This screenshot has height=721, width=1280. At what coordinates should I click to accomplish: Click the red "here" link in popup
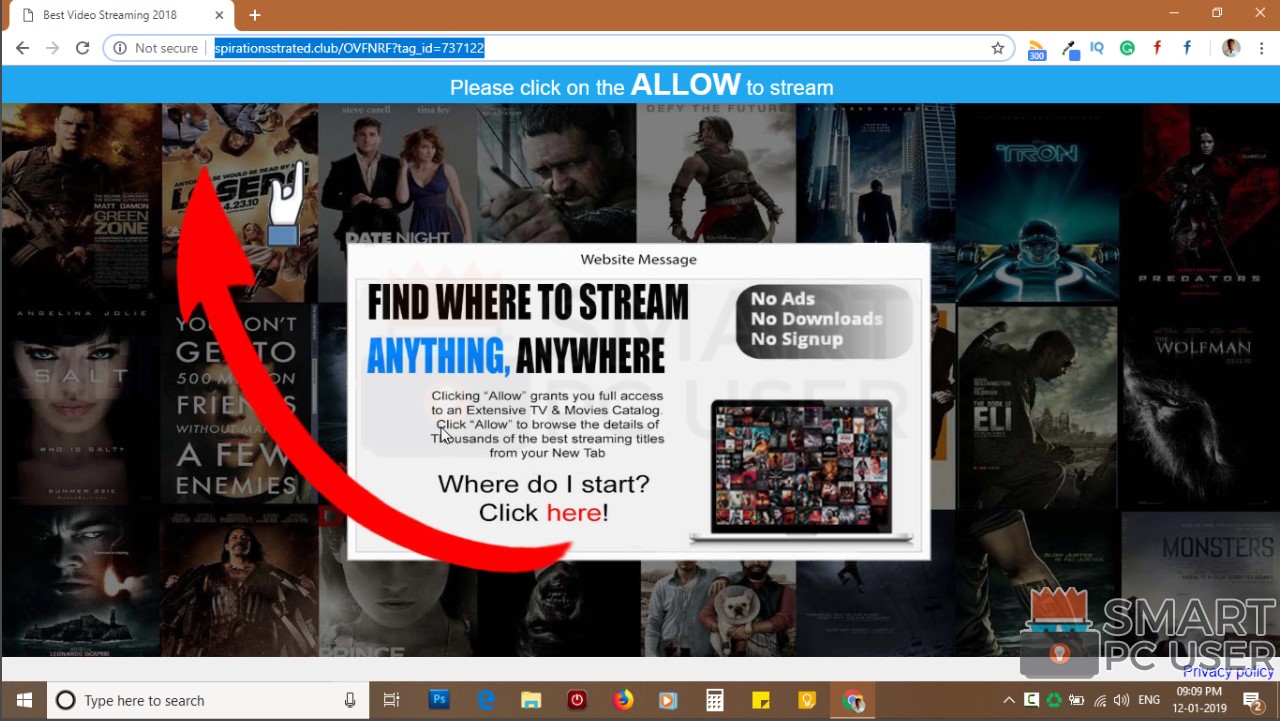[x=573, y=513]
